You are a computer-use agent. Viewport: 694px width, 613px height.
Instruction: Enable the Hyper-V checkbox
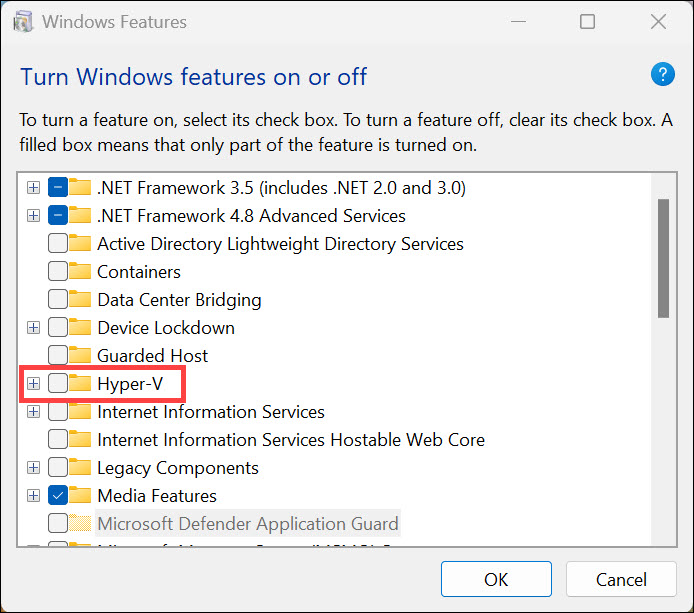(58, 383)
